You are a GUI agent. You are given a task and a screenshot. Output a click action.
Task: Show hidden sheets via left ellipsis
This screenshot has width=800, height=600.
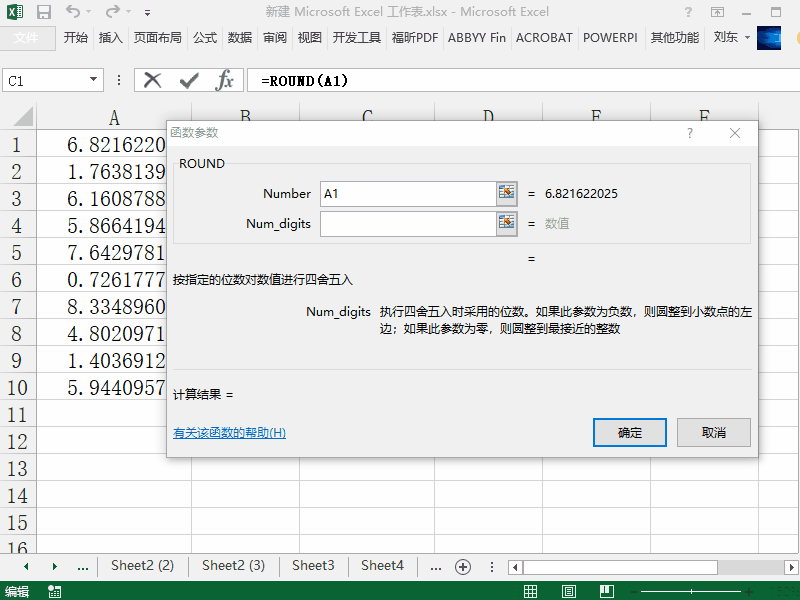pyautogui.click(x=83, y=567)
